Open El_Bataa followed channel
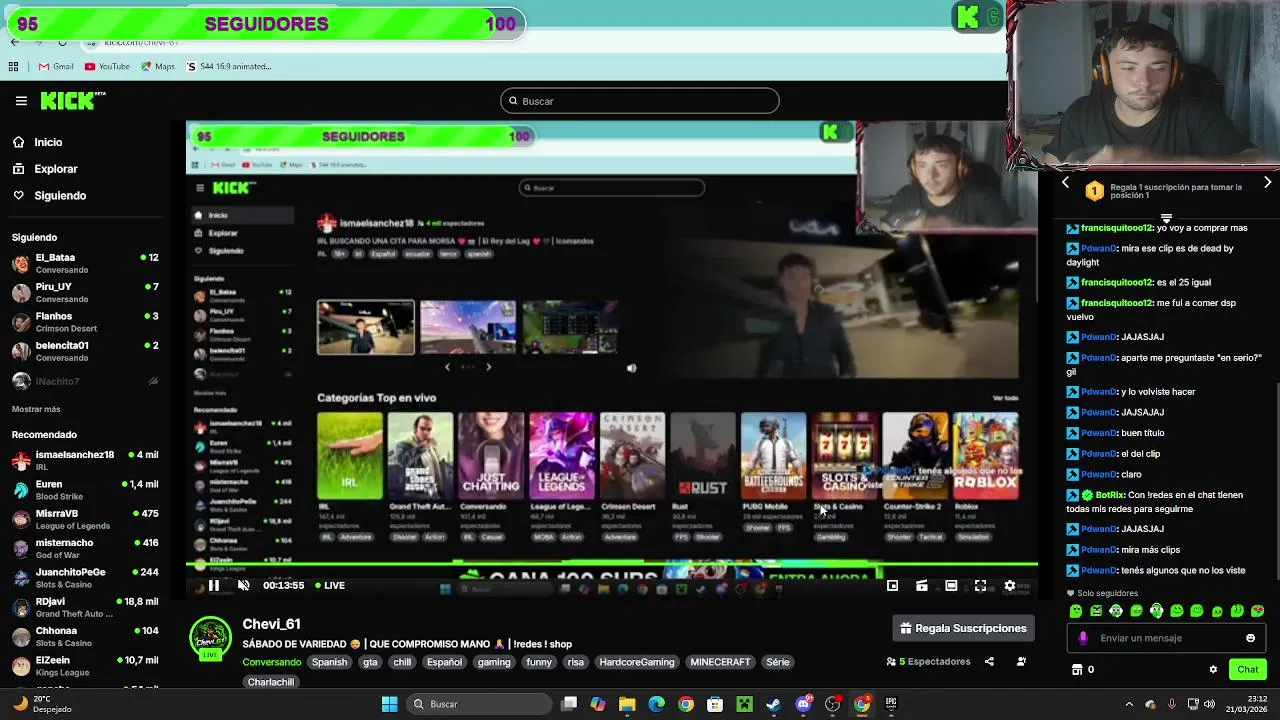1280x720 pixels. pyautogui.click(x=85, y=264)
